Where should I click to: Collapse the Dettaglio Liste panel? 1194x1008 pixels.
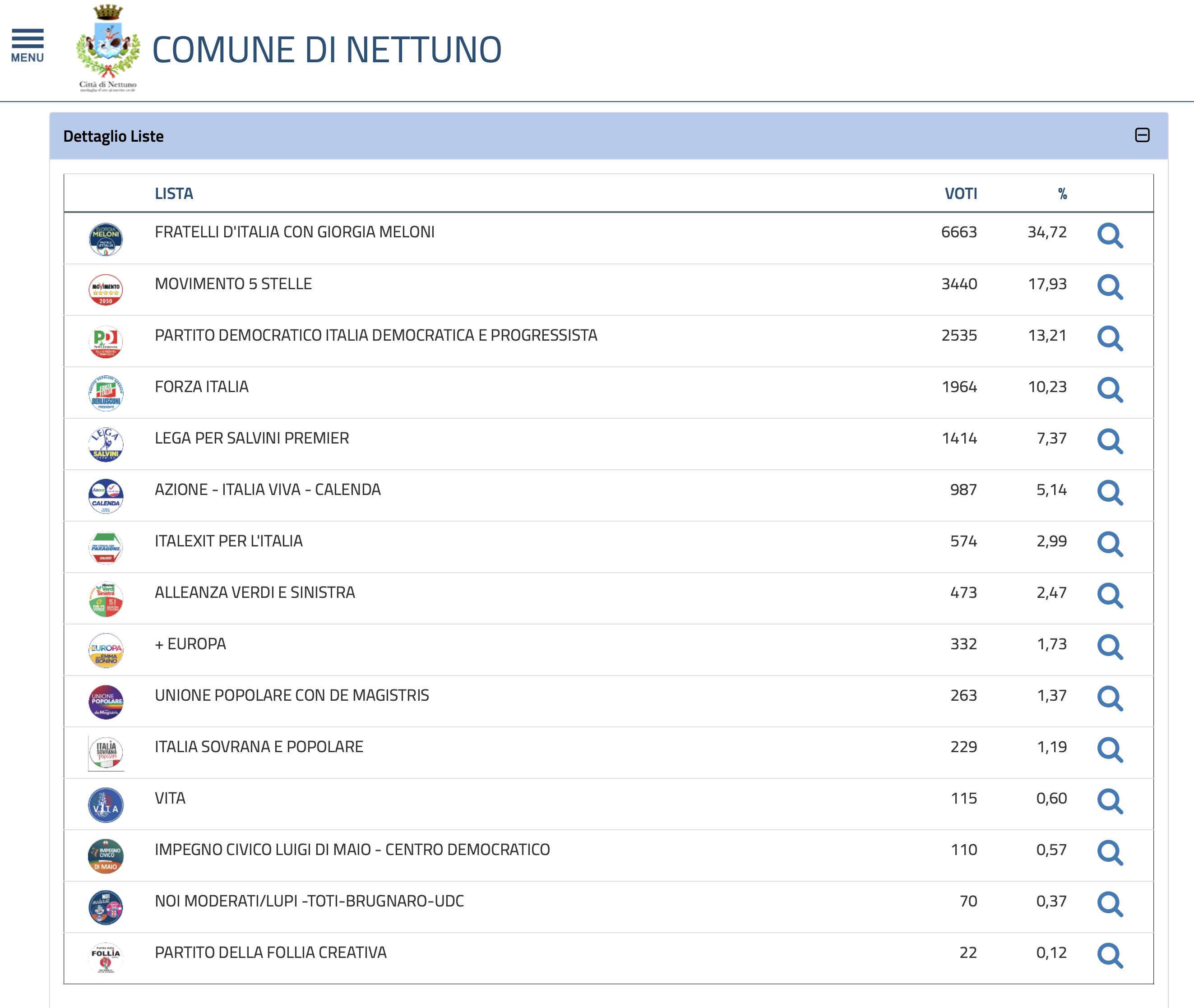click(x=1141, y=135)
